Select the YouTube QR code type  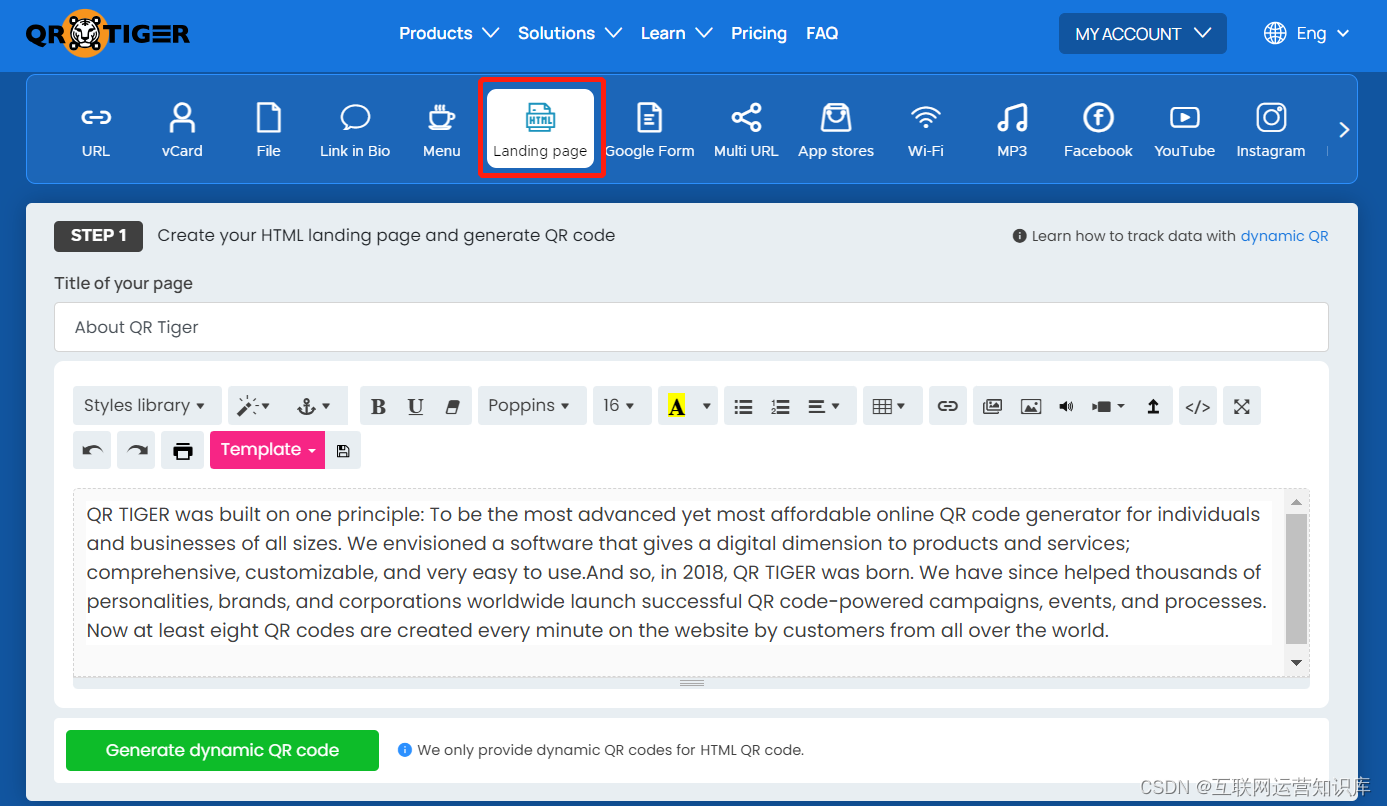click(x=1184, y=130)
